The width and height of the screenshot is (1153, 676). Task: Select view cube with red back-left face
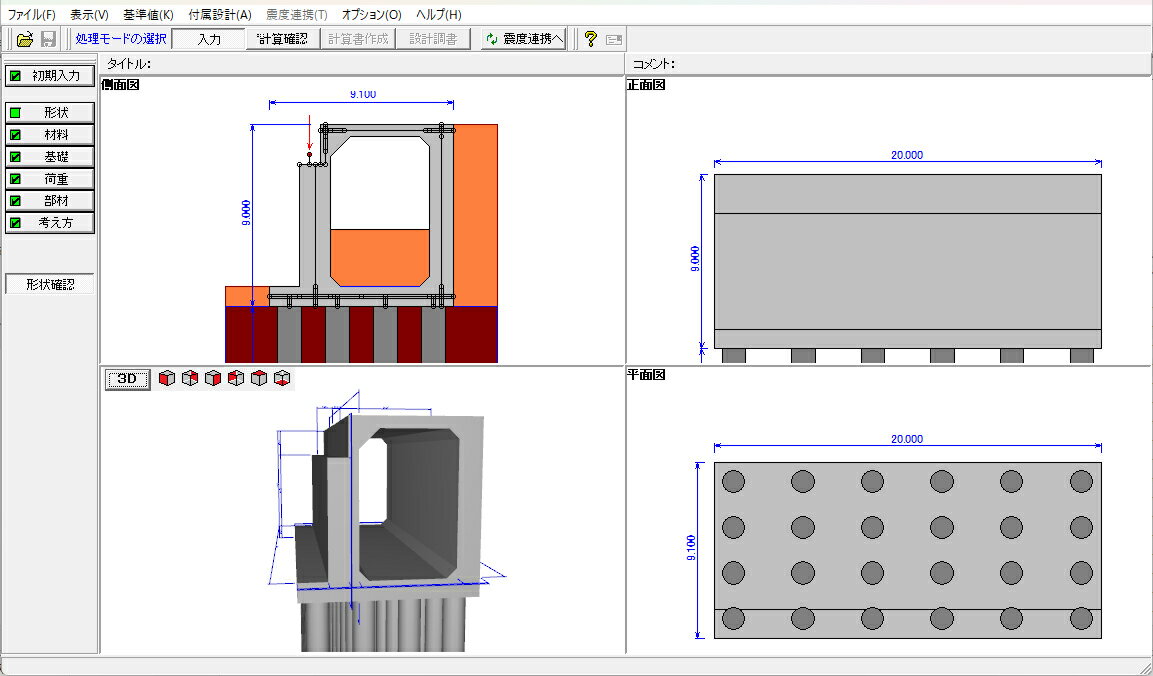(x=236, y=379)
